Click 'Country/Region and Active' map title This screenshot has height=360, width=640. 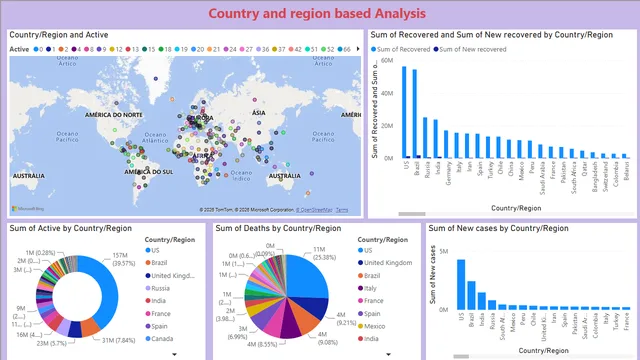(59, 35)
